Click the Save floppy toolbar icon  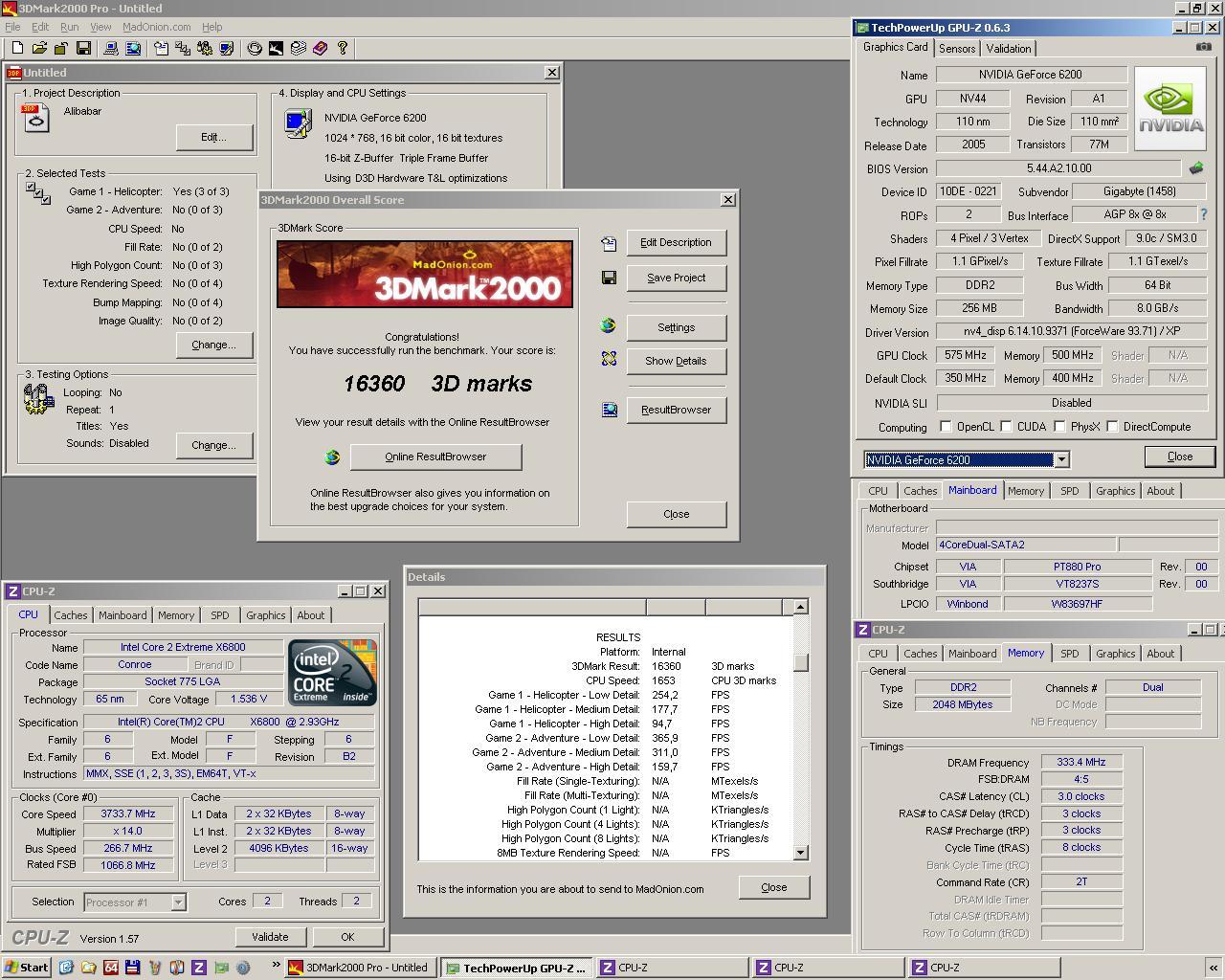coord(83,48)
